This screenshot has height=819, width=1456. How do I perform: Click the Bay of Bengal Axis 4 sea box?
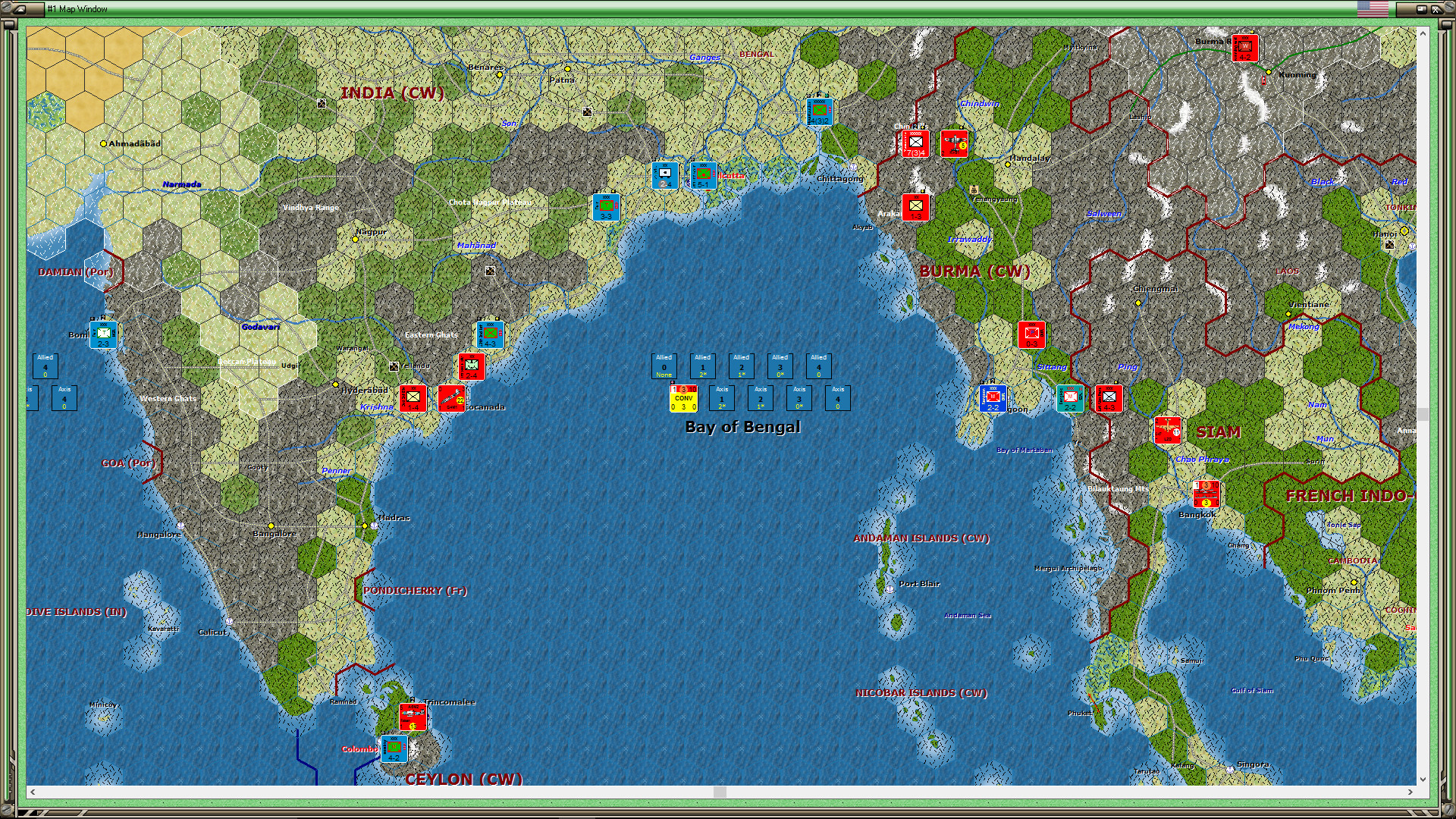(x=838, y=398)
